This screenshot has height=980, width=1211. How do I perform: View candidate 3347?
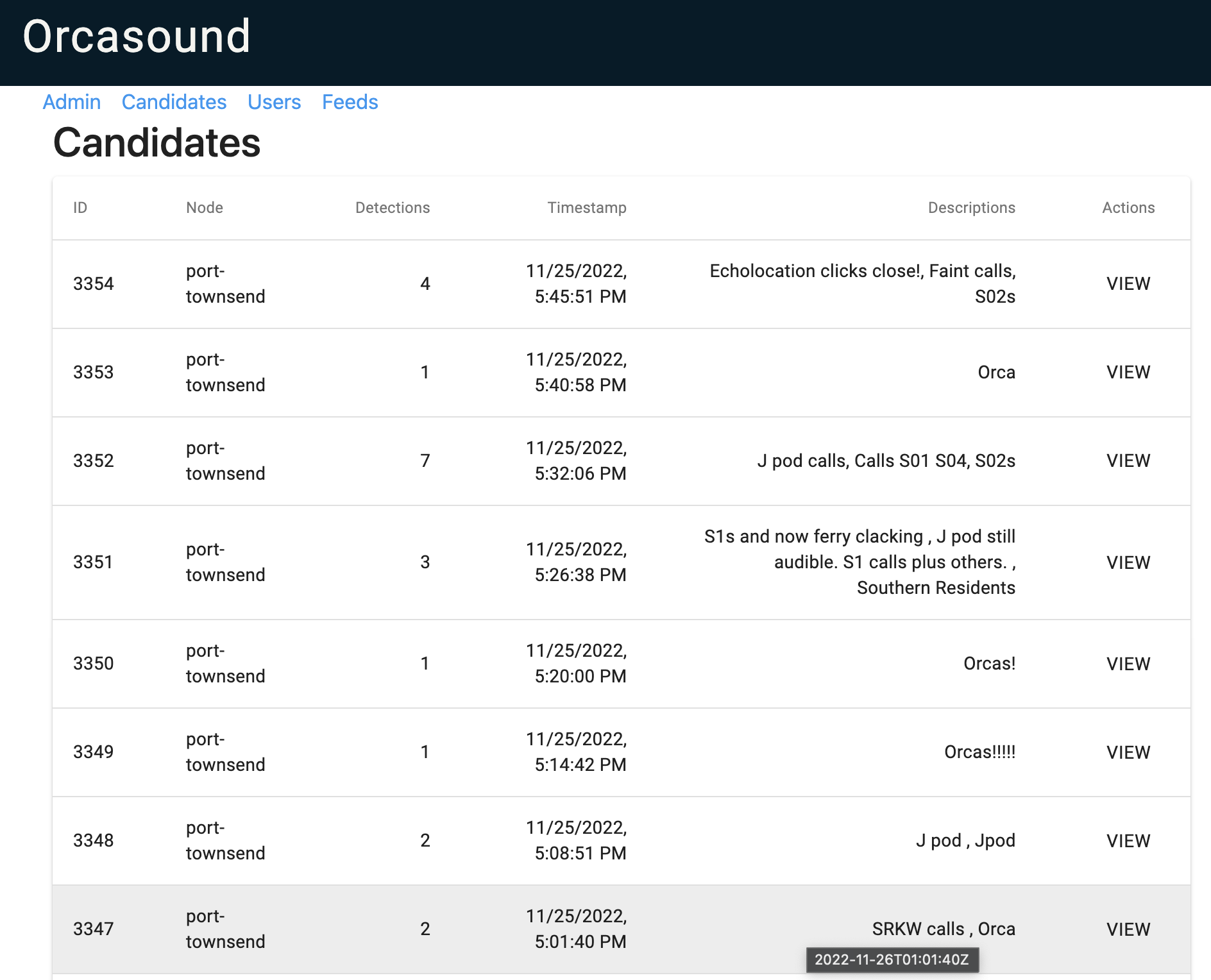(1128, 929)
